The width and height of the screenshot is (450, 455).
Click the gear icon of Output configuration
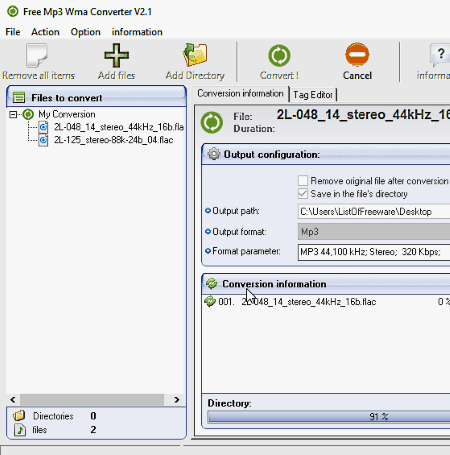click(x=214, y=154)
